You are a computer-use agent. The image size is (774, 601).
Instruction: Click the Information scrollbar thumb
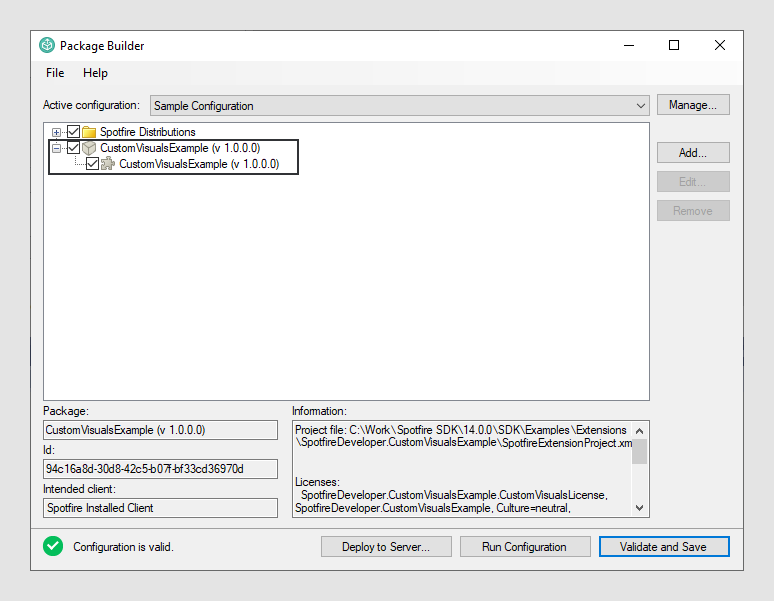coord(640,451)
